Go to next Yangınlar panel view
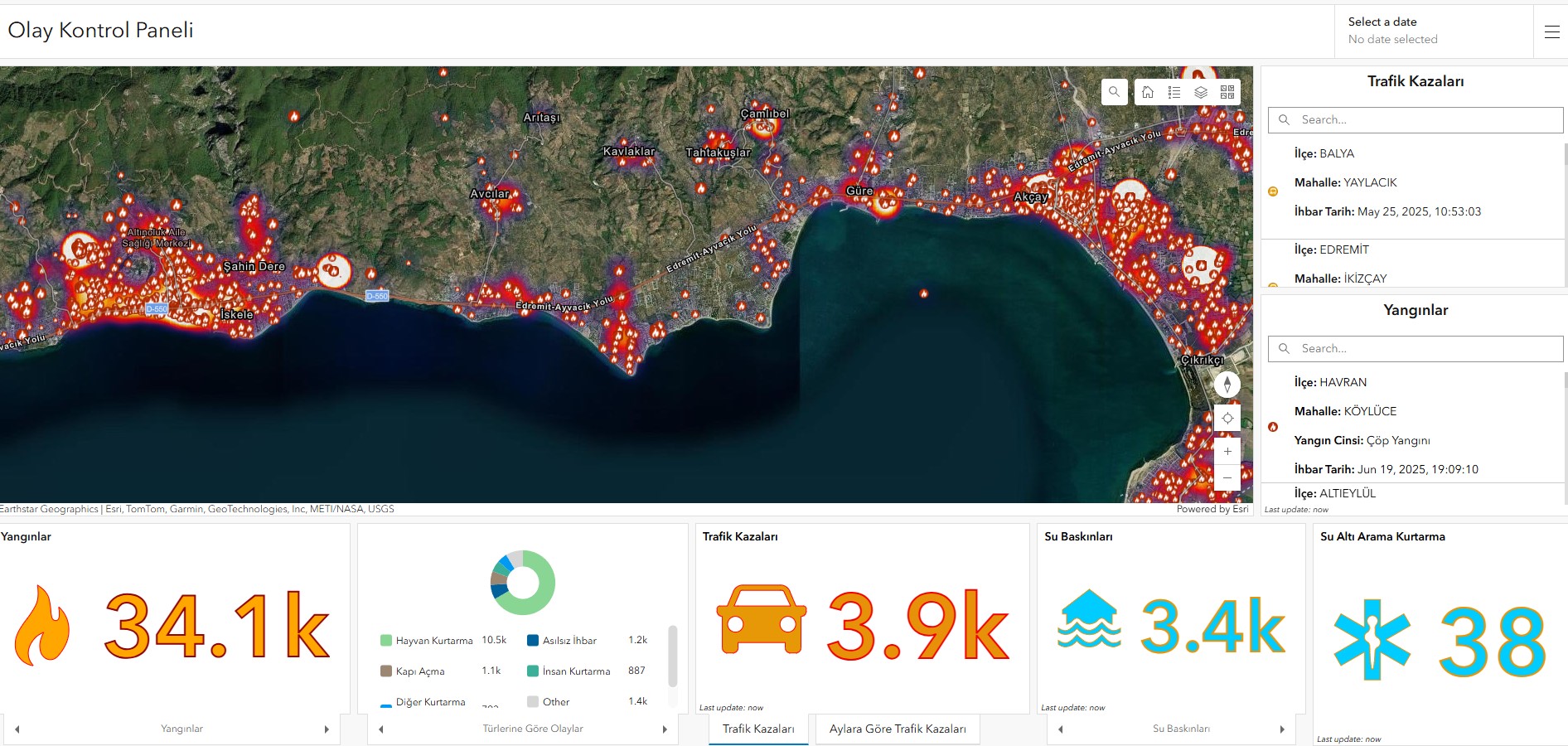1568x746 pixels. point(327,729)
